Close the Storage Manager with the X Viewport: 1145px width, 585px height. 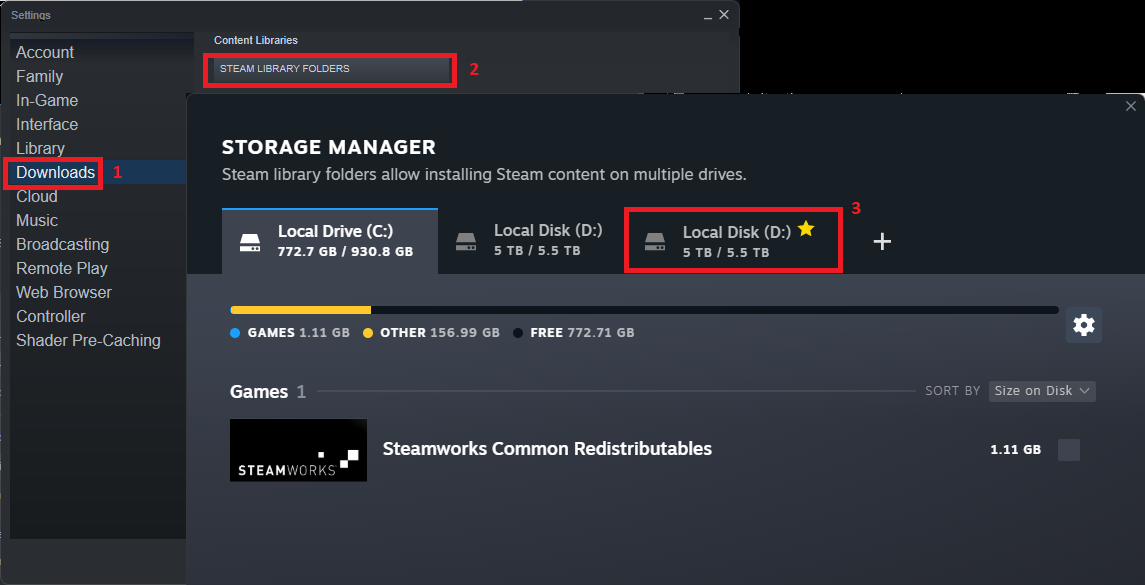pyautogui.click(x=1130, y=105)
